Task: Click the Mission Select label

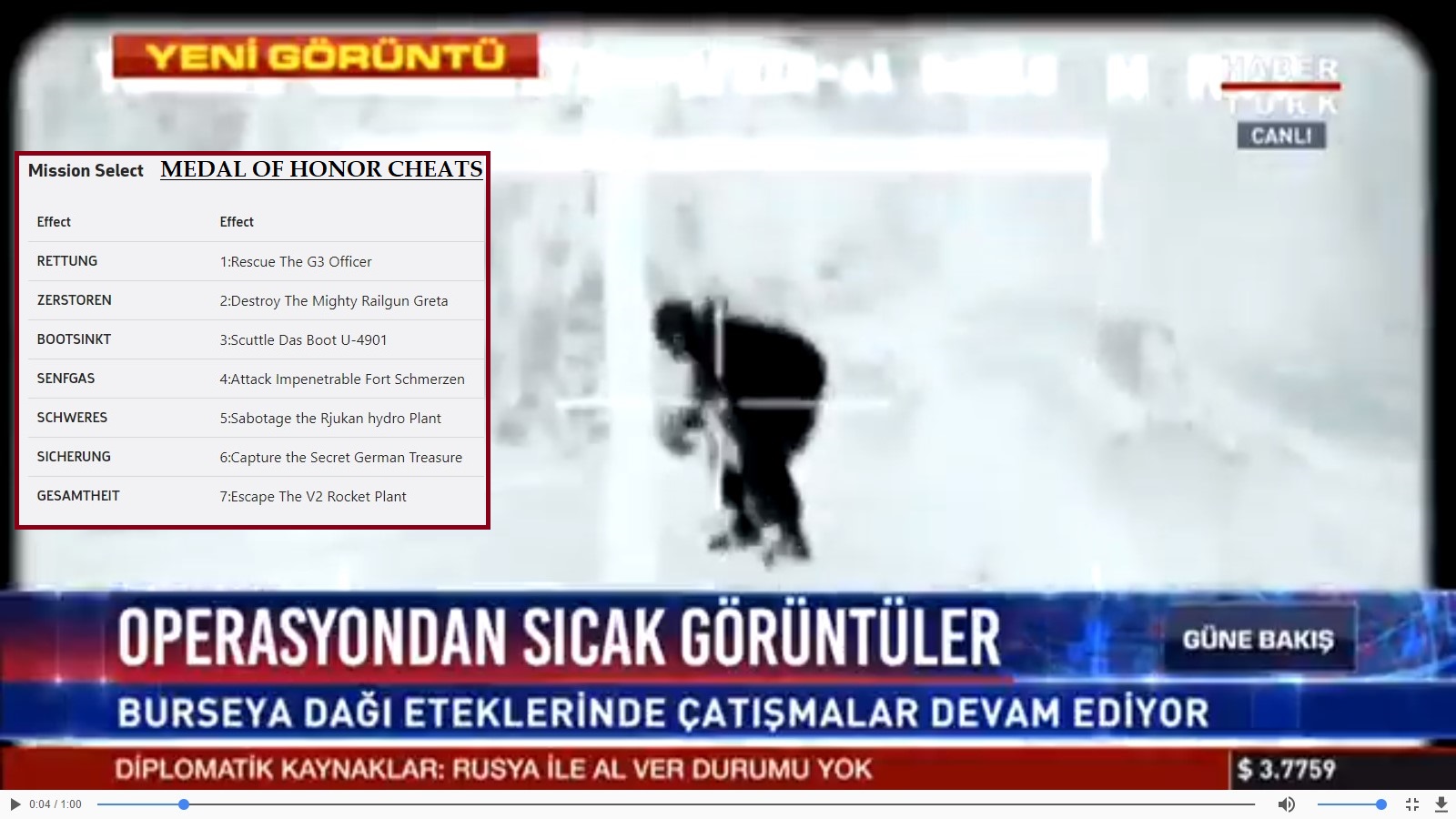Action: pos(86,170)
